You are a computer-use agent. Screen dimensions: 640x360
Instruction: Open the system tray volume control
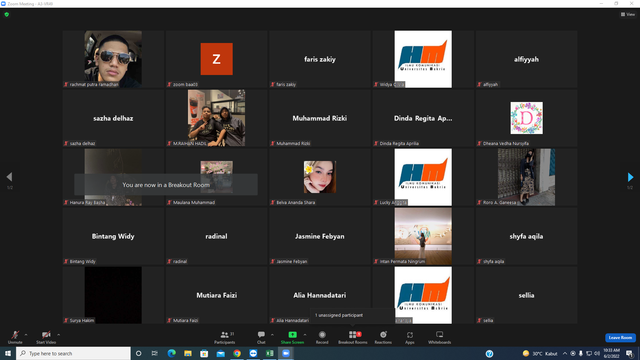(597, 353)
